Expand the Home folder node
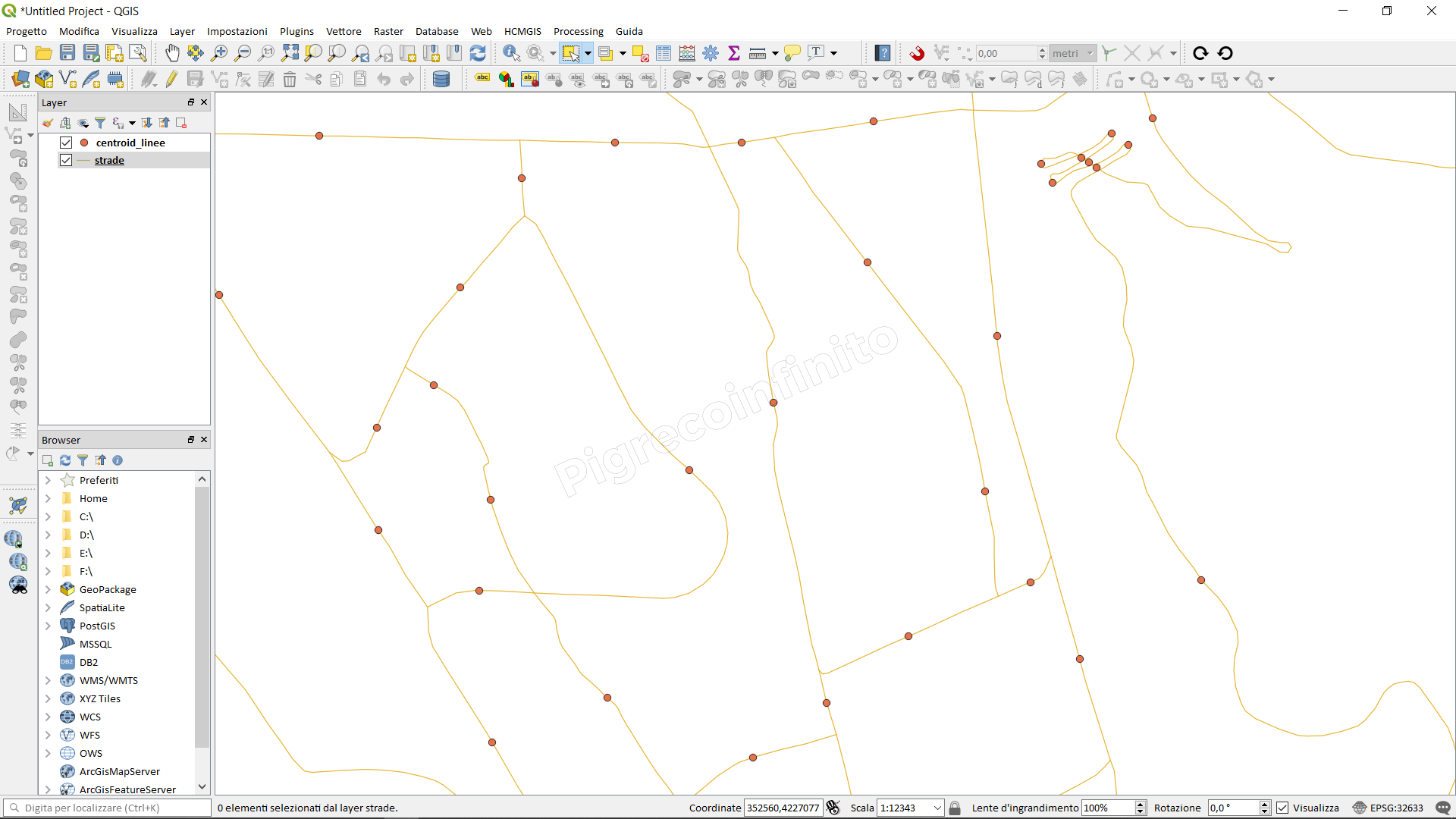 pos(48,498)
